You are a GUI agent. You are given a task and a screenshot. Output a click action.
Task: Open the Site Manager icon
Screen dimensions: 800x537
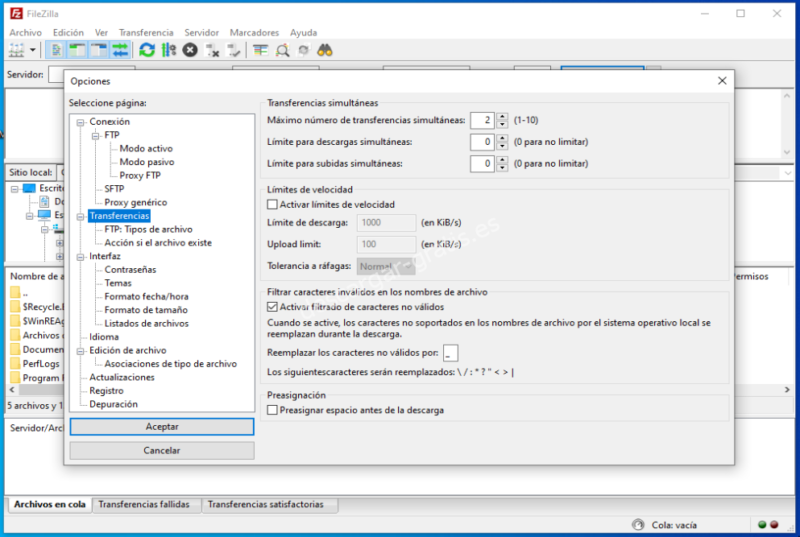[16, 50]
